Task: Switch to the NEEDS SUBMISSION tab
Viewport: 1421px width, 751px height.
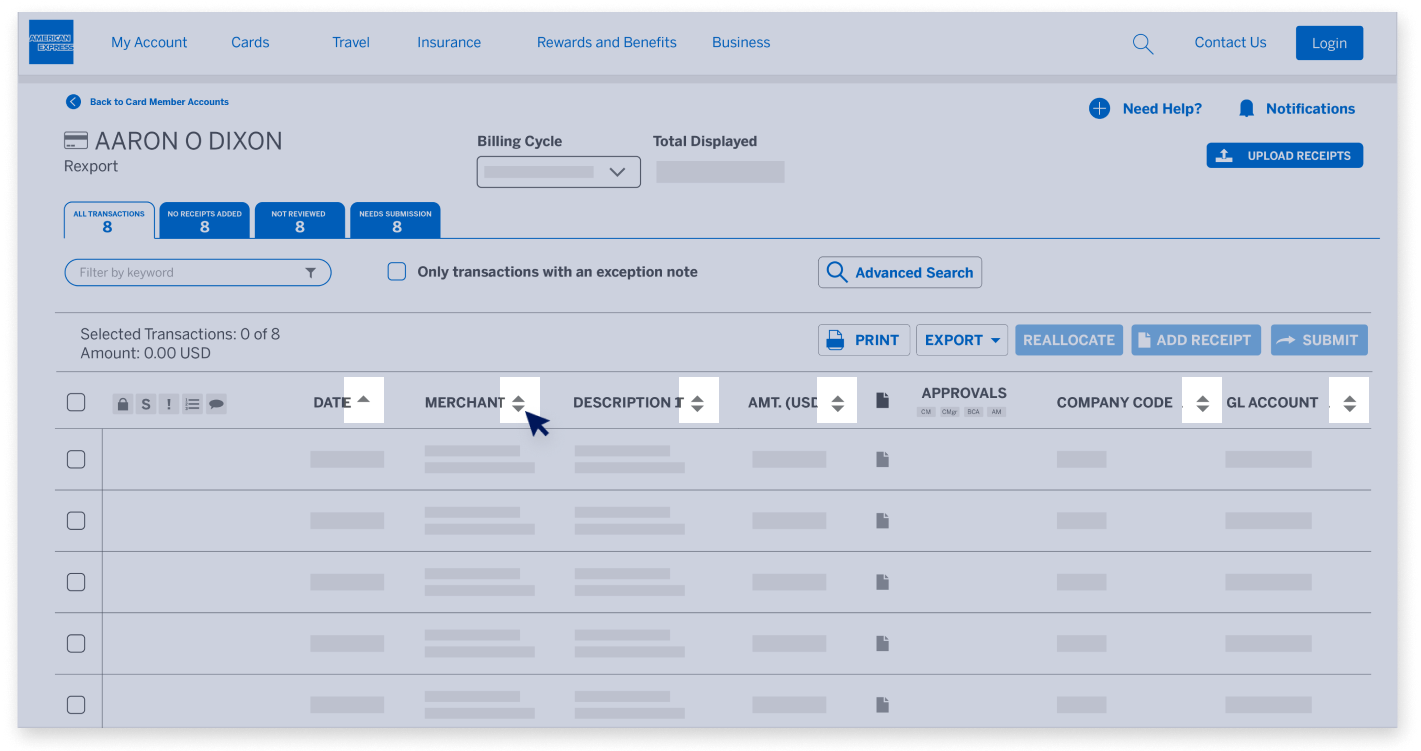Action: 395,219
